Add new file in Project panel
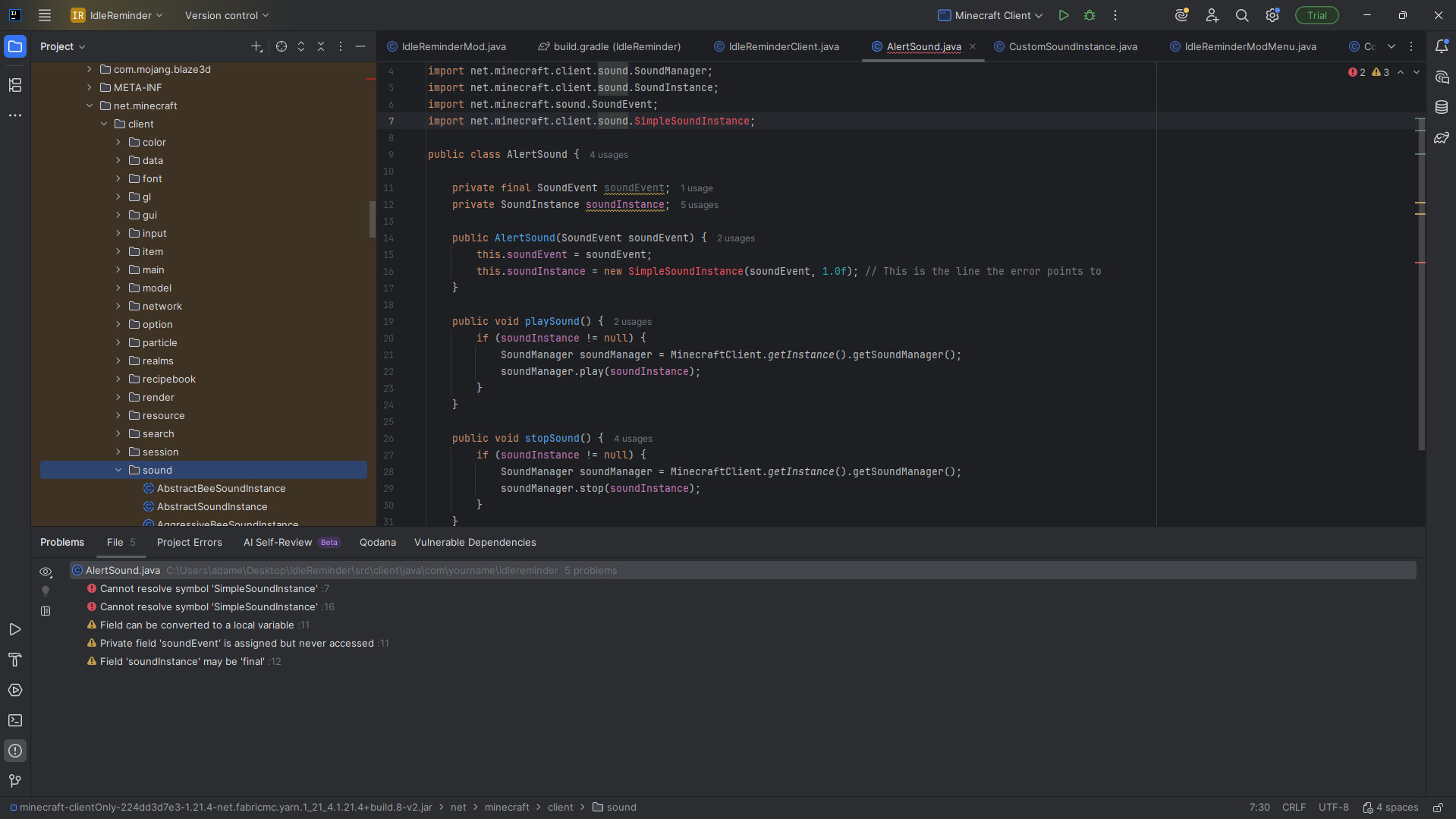This screenshot has width=1456, height=819. (x=256, y=46)
